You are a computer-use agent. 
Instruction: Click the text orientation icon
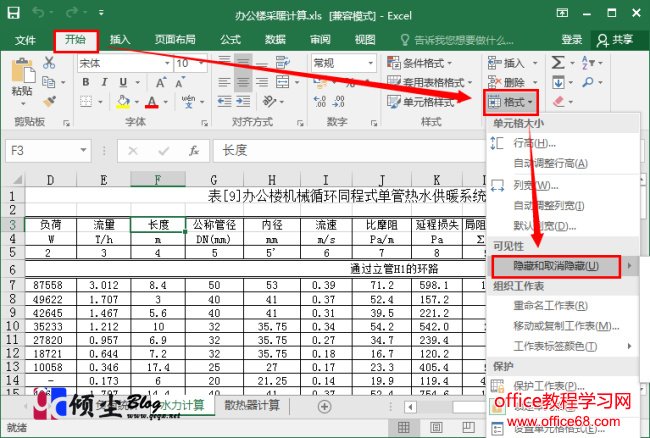pyautogui.click(x=269, y=101)
